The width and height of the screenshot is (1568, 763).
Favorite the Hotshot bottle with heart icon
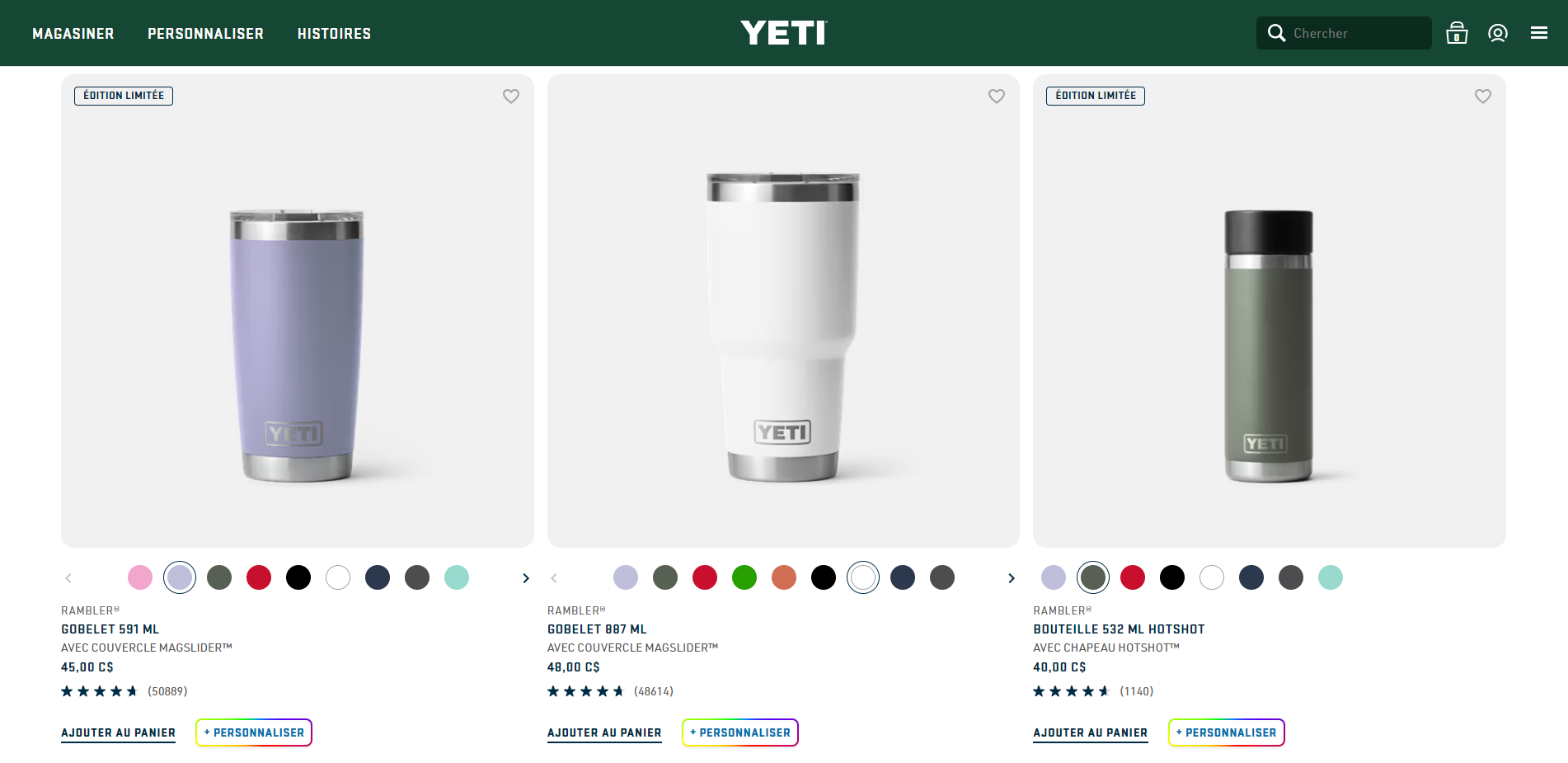[x=1483, y=96]
